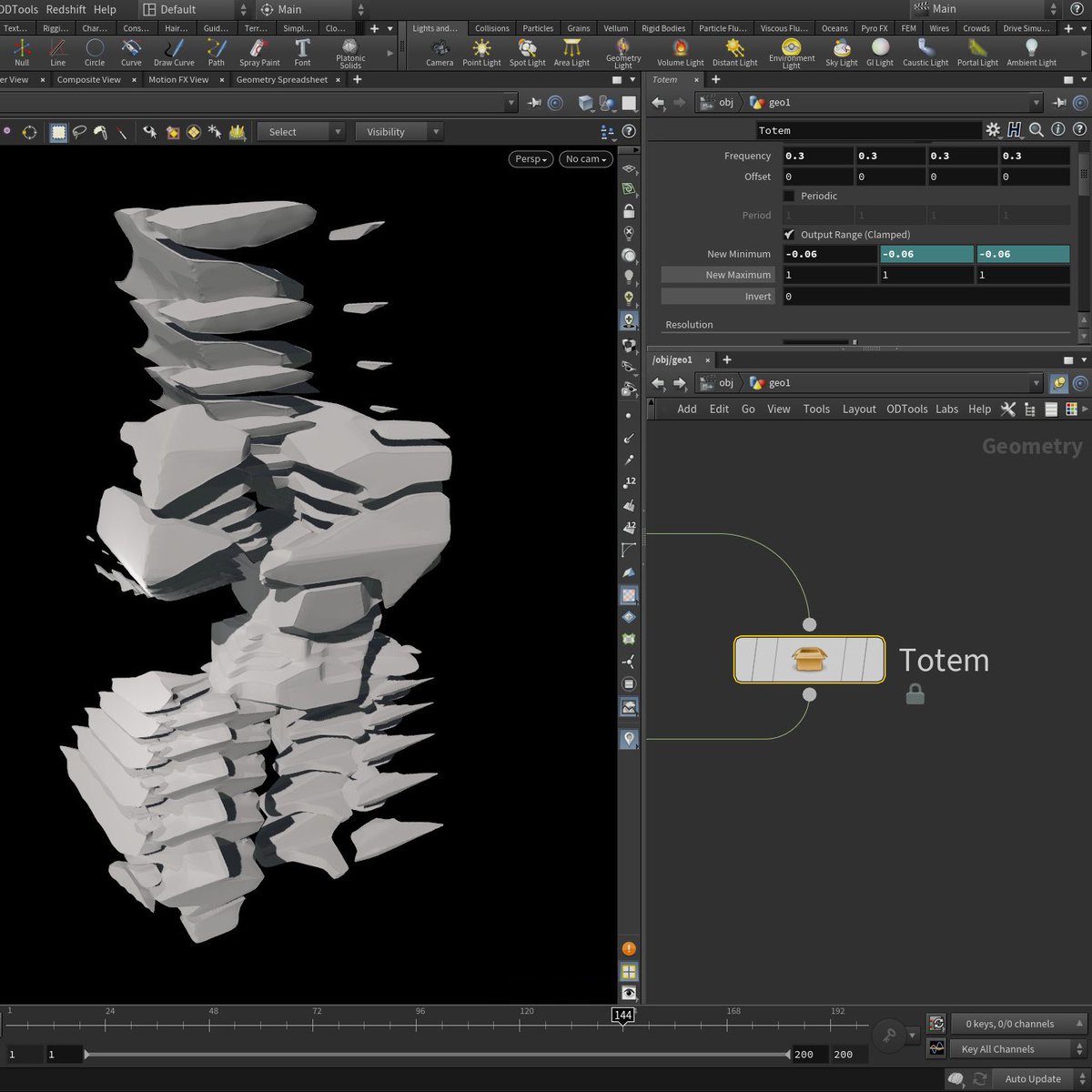Screen dimensions: 1092x1092
Task: Click the Layout menu in network editor
Action: point(858,409)
